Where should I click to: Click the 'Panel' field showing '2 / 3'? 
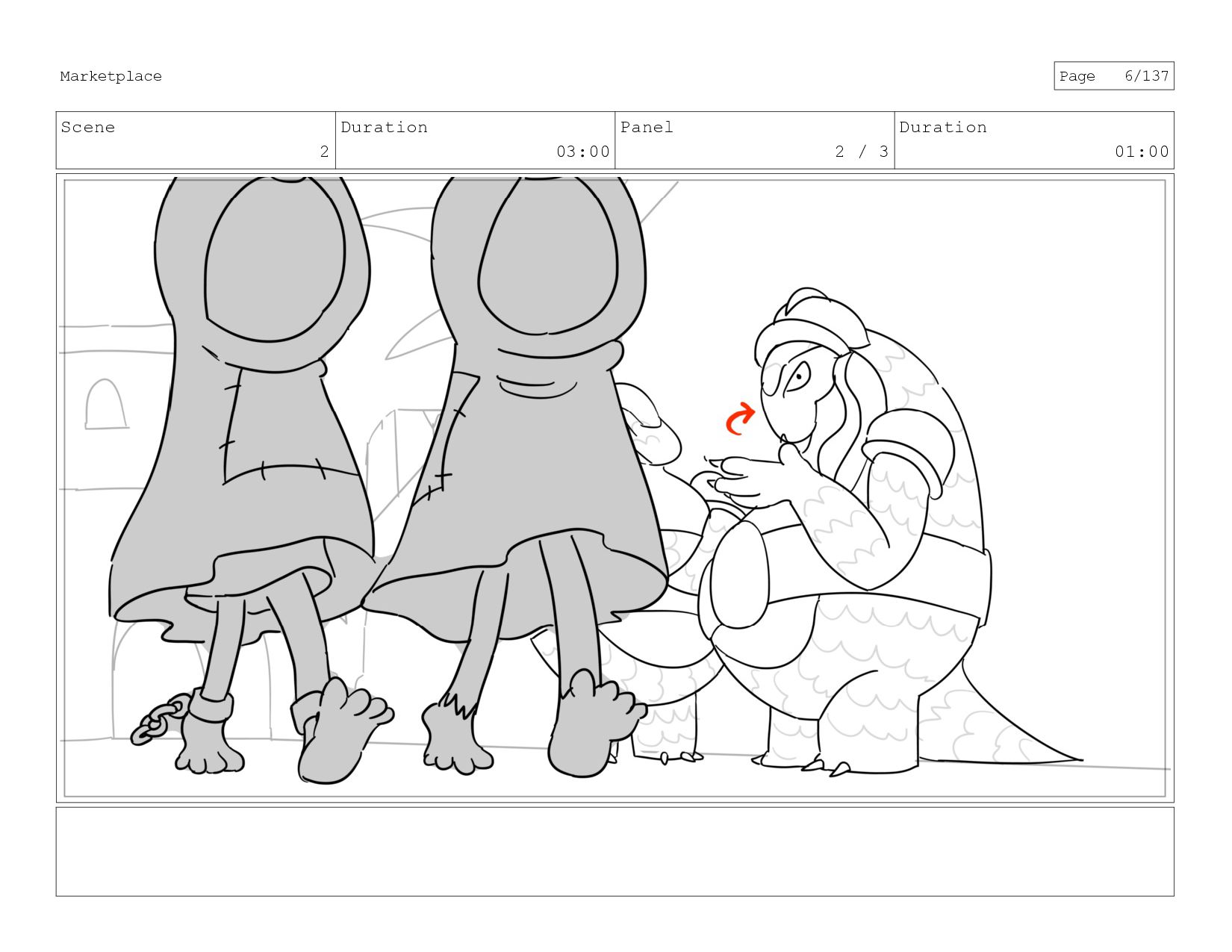(x=755, y=140)
